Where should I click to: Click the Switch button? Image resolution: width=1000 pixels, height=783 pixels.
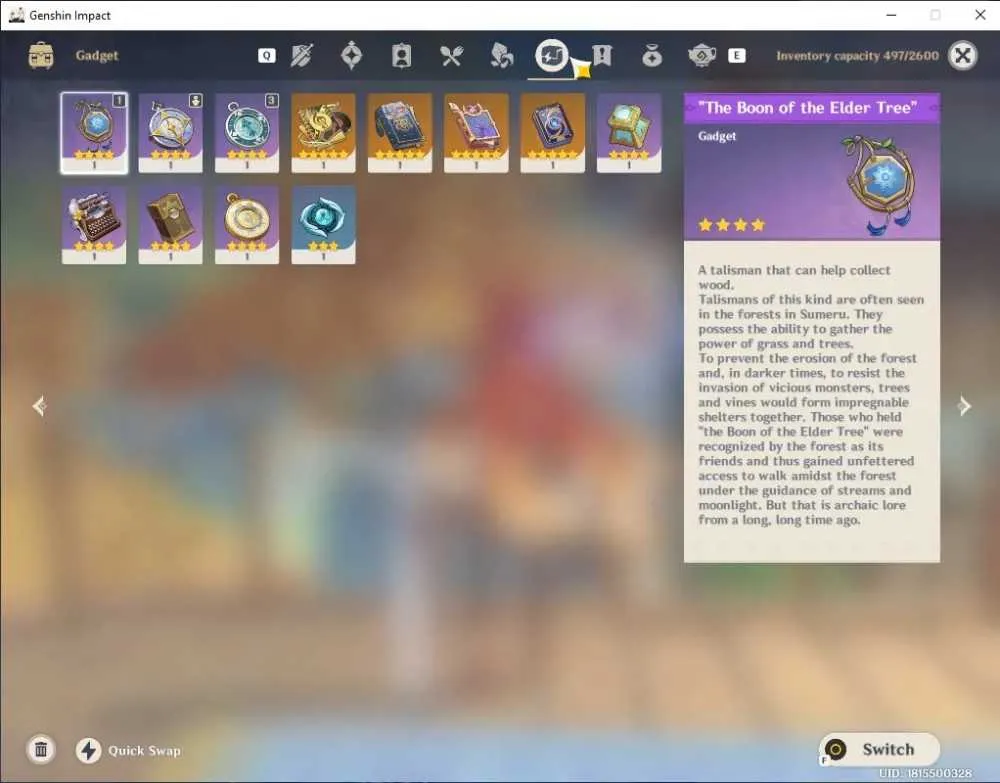point(879,749)
